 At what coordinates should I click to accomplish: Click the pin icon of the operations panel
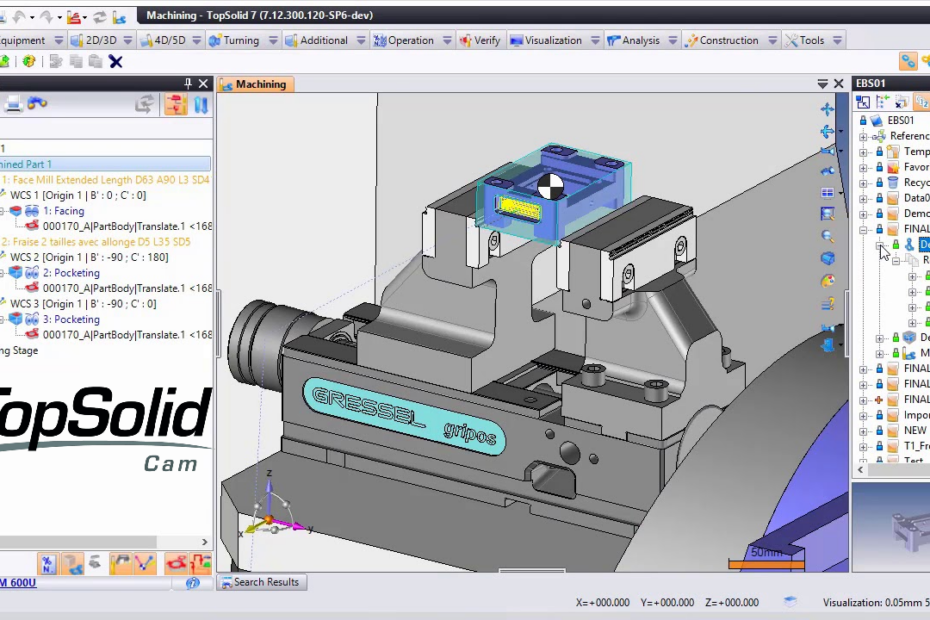(188, 84)
